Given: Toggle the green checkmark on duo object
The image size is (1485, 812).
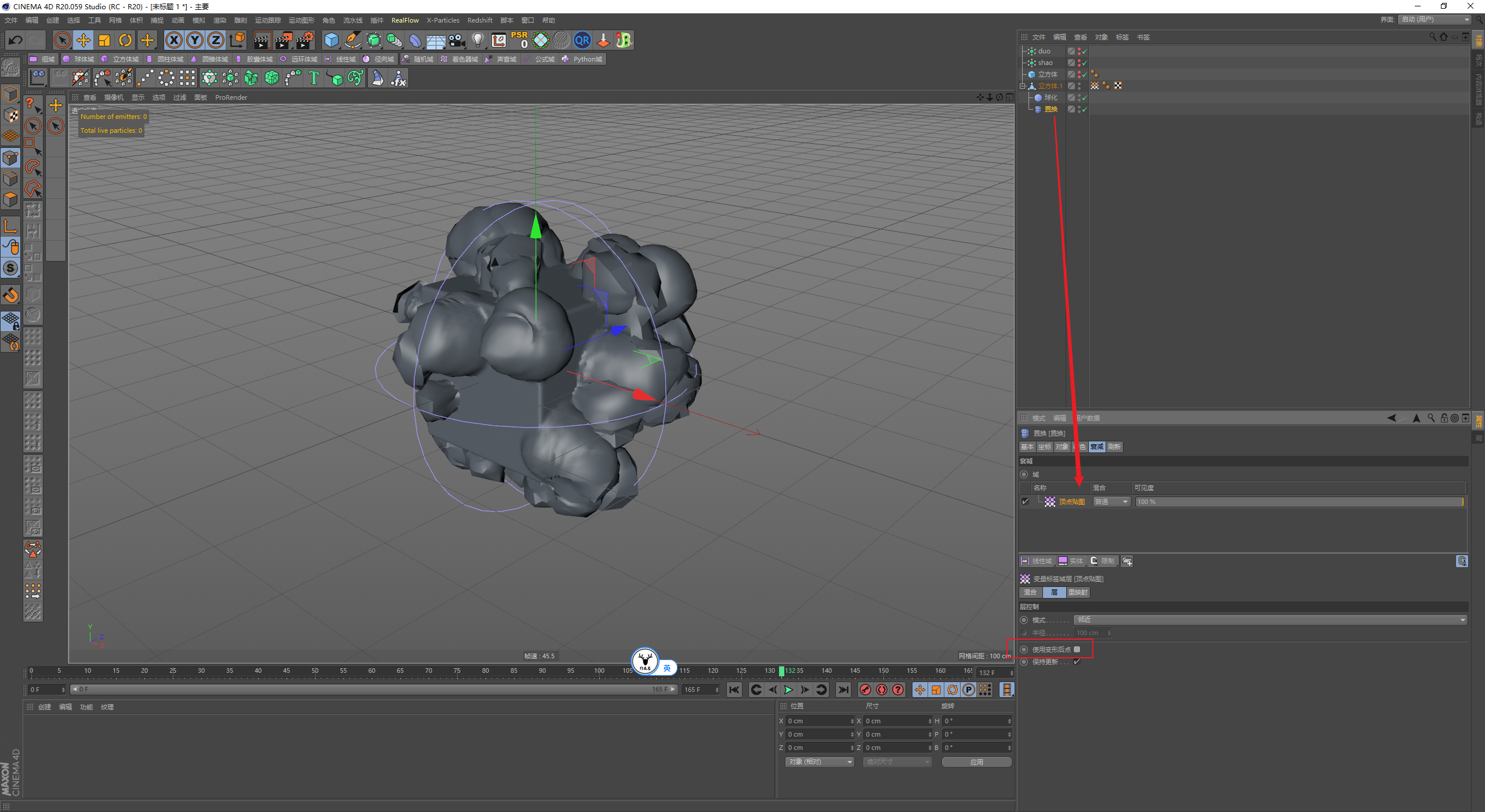Looking at the screenshot, I should click(x=1084, y=51).
